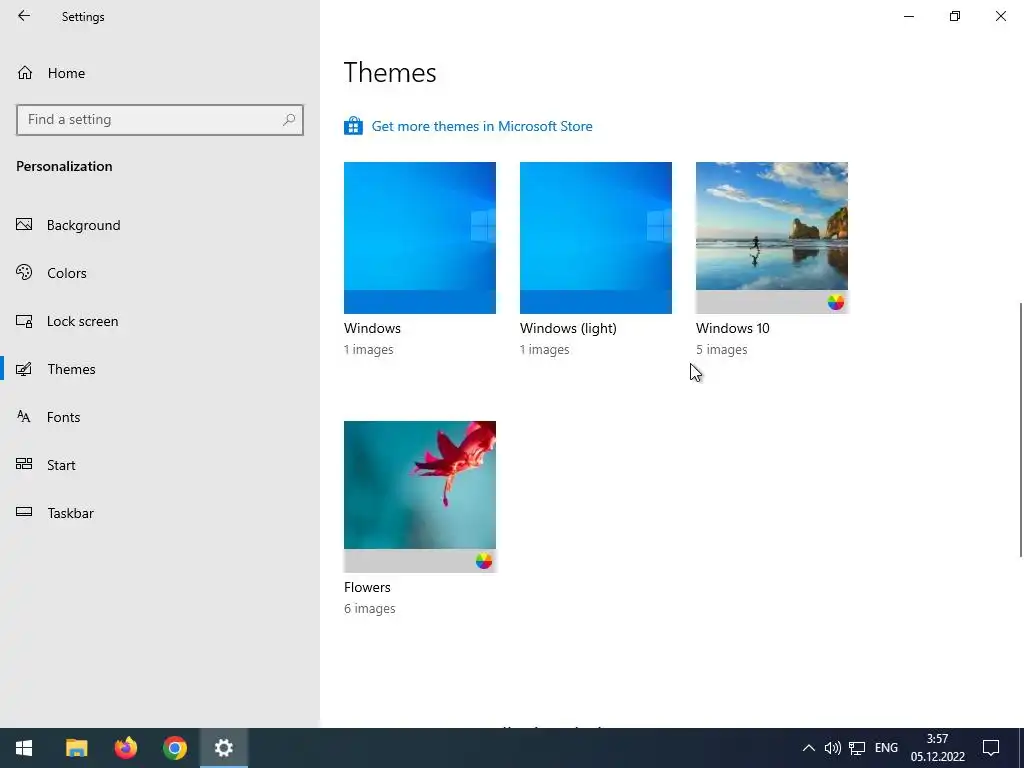Apply the Windows theme thumbnail
Viewport: 1024px width, 768px height.
[x=420, y=238]
